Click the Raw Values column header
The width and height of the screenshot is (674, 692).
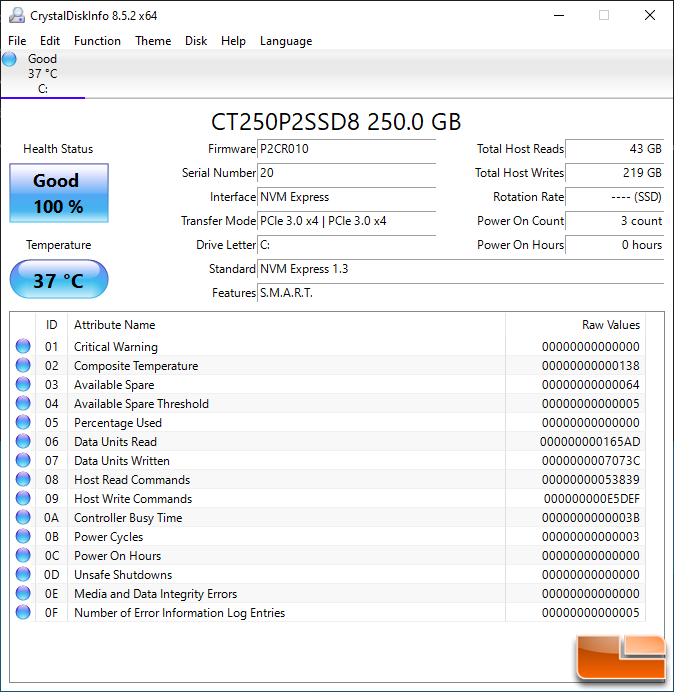tap(575, 325)
